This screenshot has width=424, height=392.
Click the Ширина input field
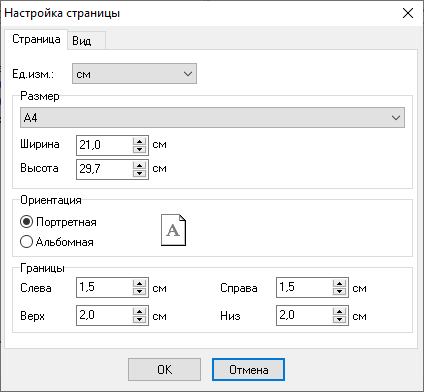[x=105, y=145]
